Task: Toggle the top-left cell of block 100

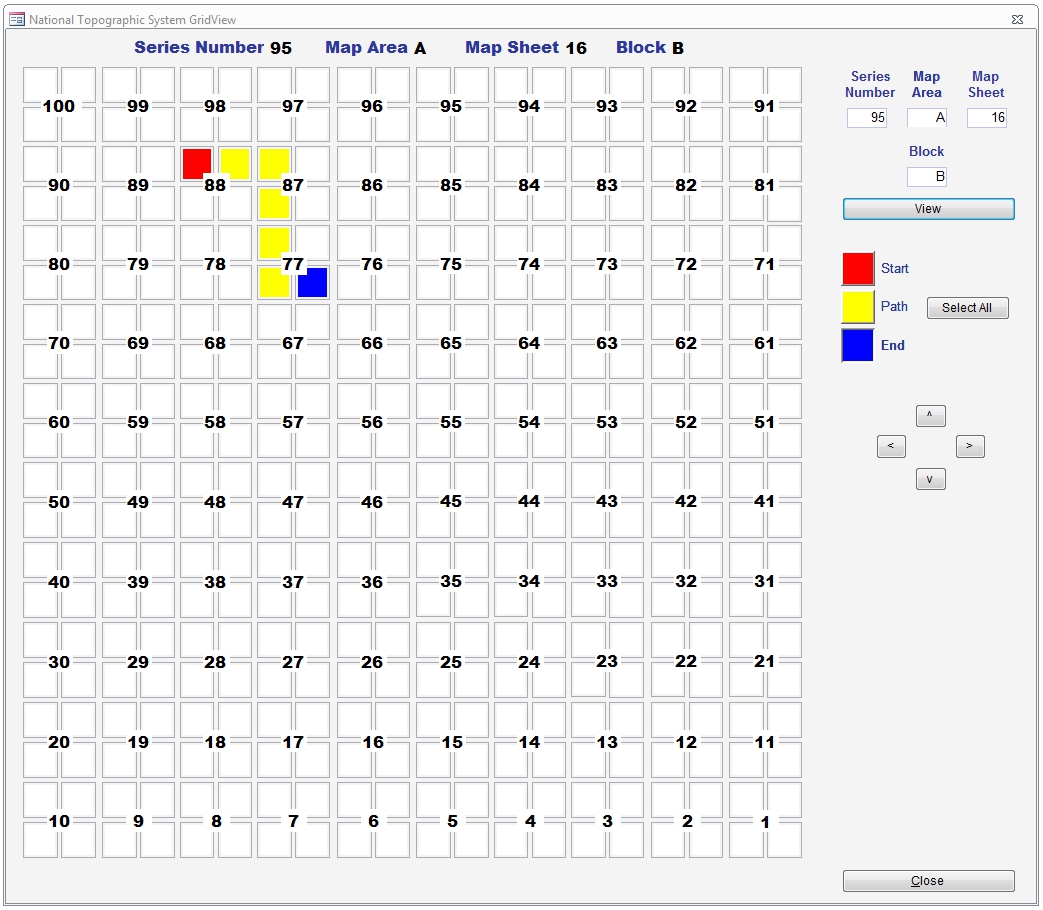Action: point(40,83)
